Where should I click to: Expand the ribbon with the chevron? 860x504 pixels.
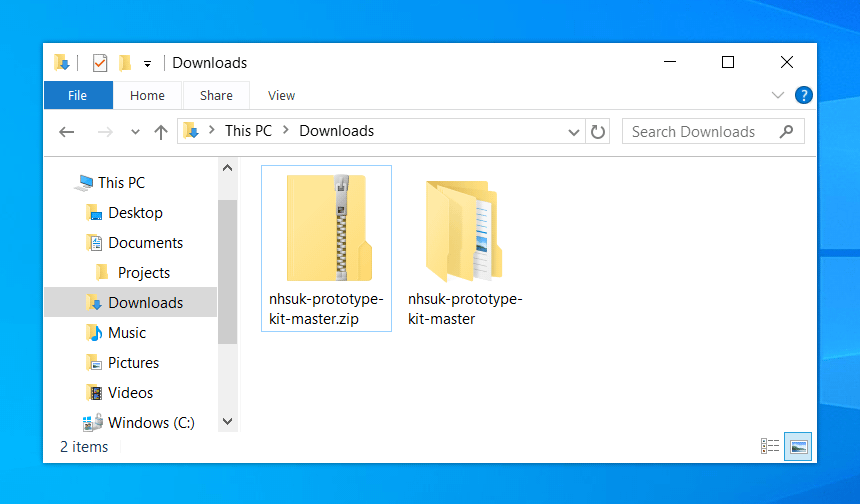[778, 95]
